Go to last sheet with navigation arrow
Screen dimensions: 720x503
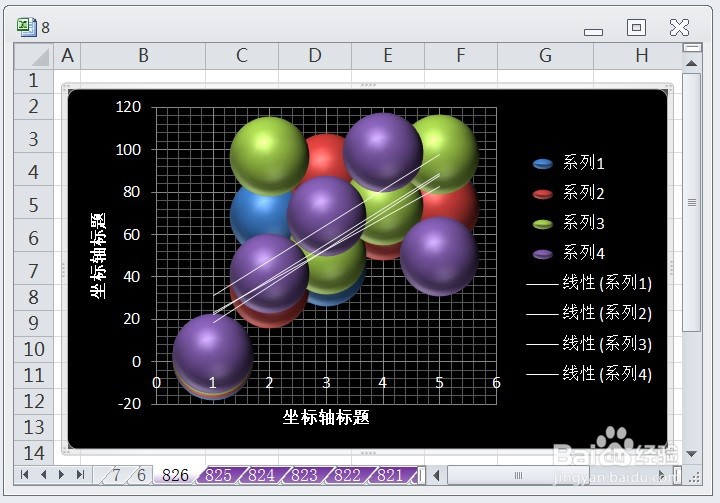tap(80, 475)
